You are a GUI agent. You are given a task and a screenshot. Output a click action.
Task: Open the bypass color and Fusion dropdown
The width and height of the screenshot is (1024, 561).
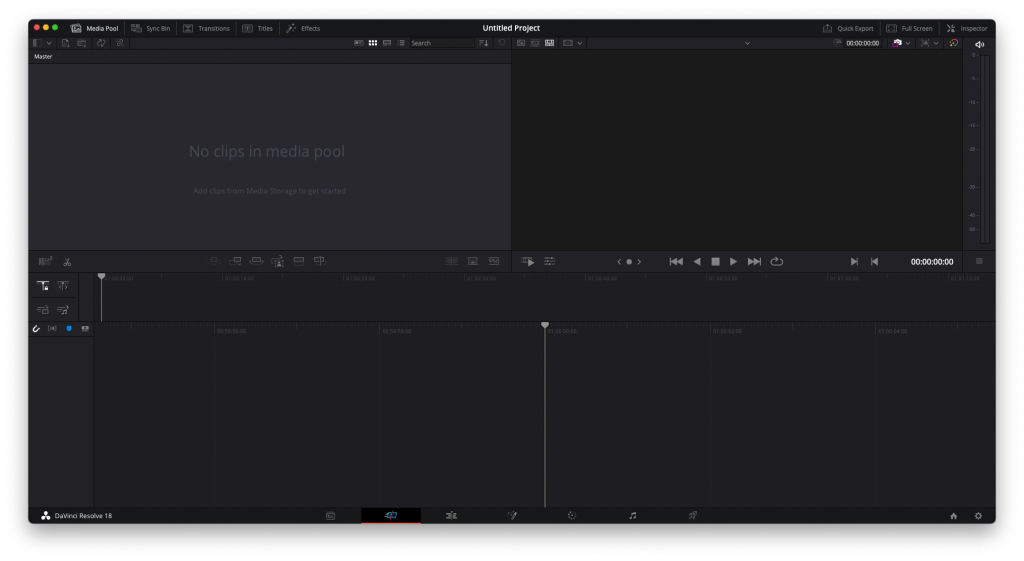[x=908, y=43]
